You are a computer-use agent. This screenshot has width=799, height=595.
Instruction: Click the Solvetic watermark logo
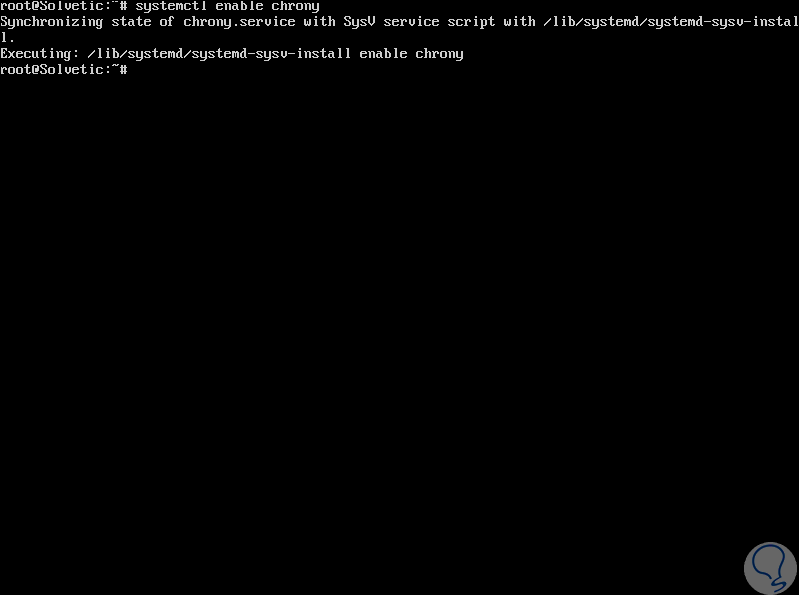click(770, 569)
